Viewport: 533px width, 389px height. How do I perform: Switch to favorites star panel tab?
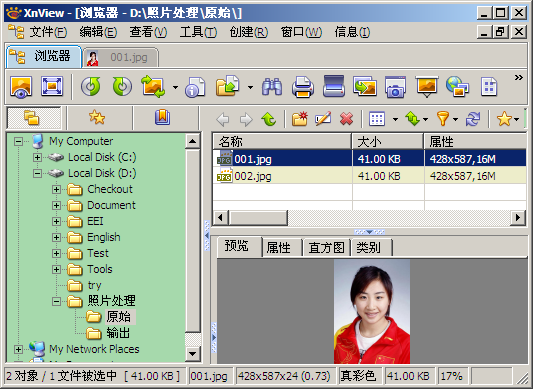click(x=97, y=118)
